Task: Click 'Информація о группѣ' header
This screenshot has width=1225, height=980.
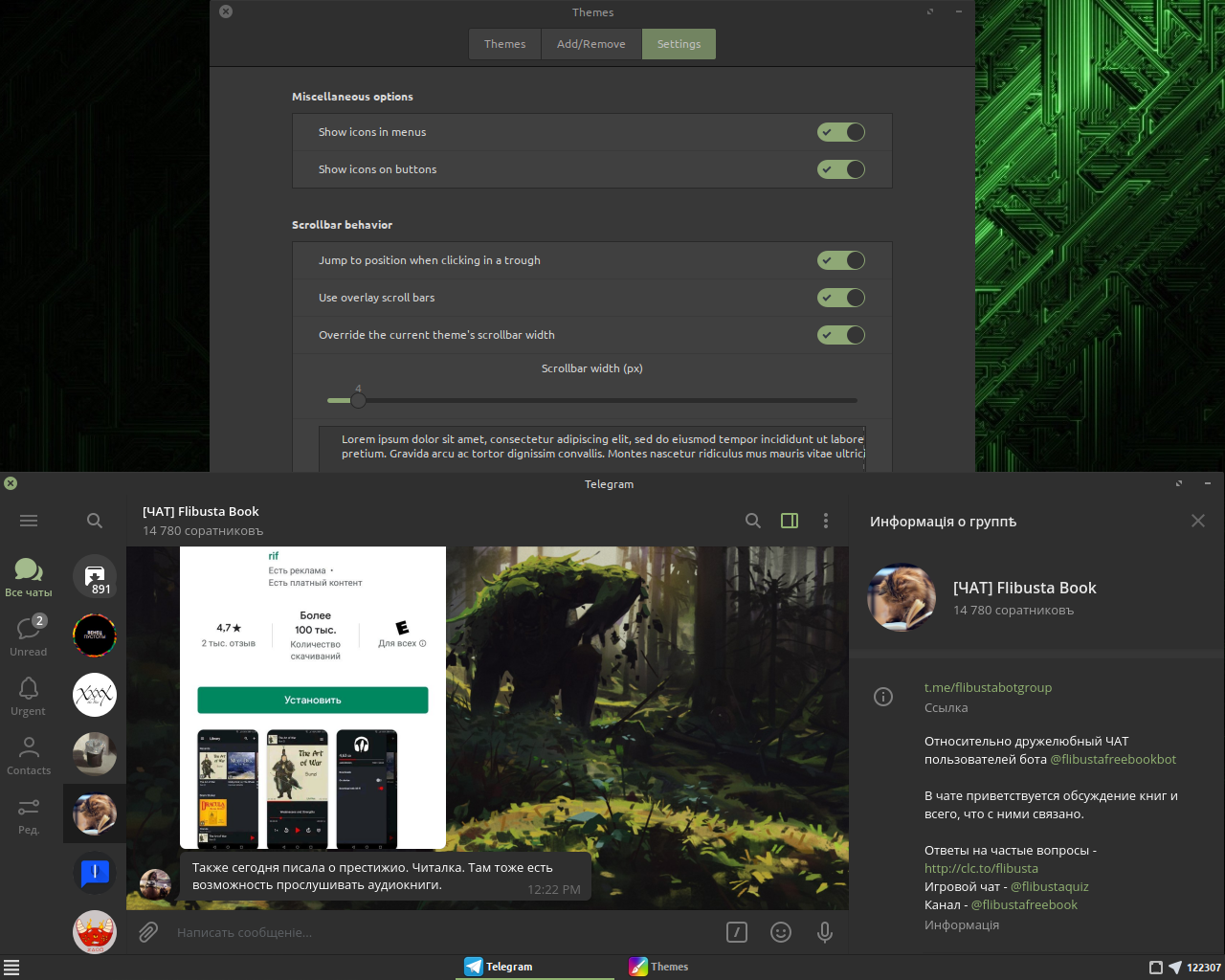Action: pos(943,522)
